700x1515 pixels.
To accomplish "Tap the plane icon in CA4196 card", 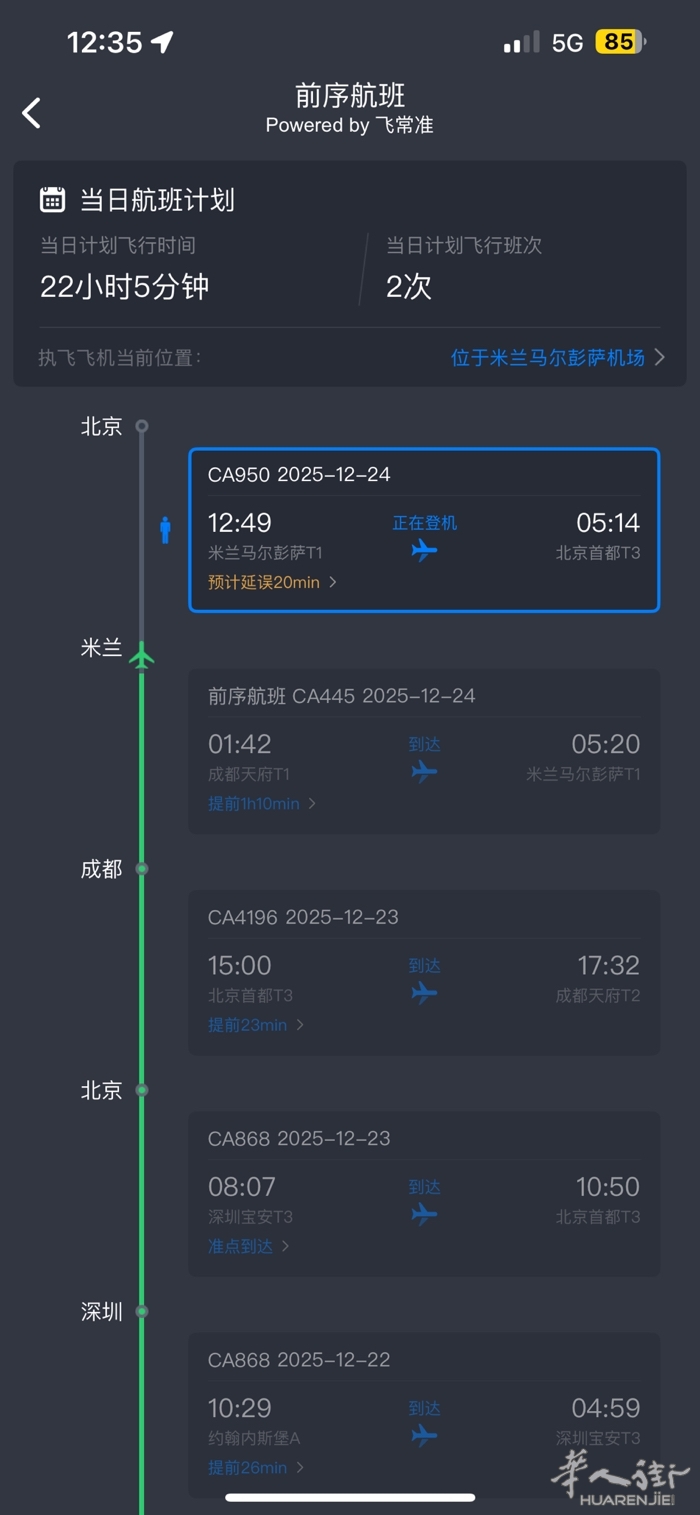I will (424, 992).
